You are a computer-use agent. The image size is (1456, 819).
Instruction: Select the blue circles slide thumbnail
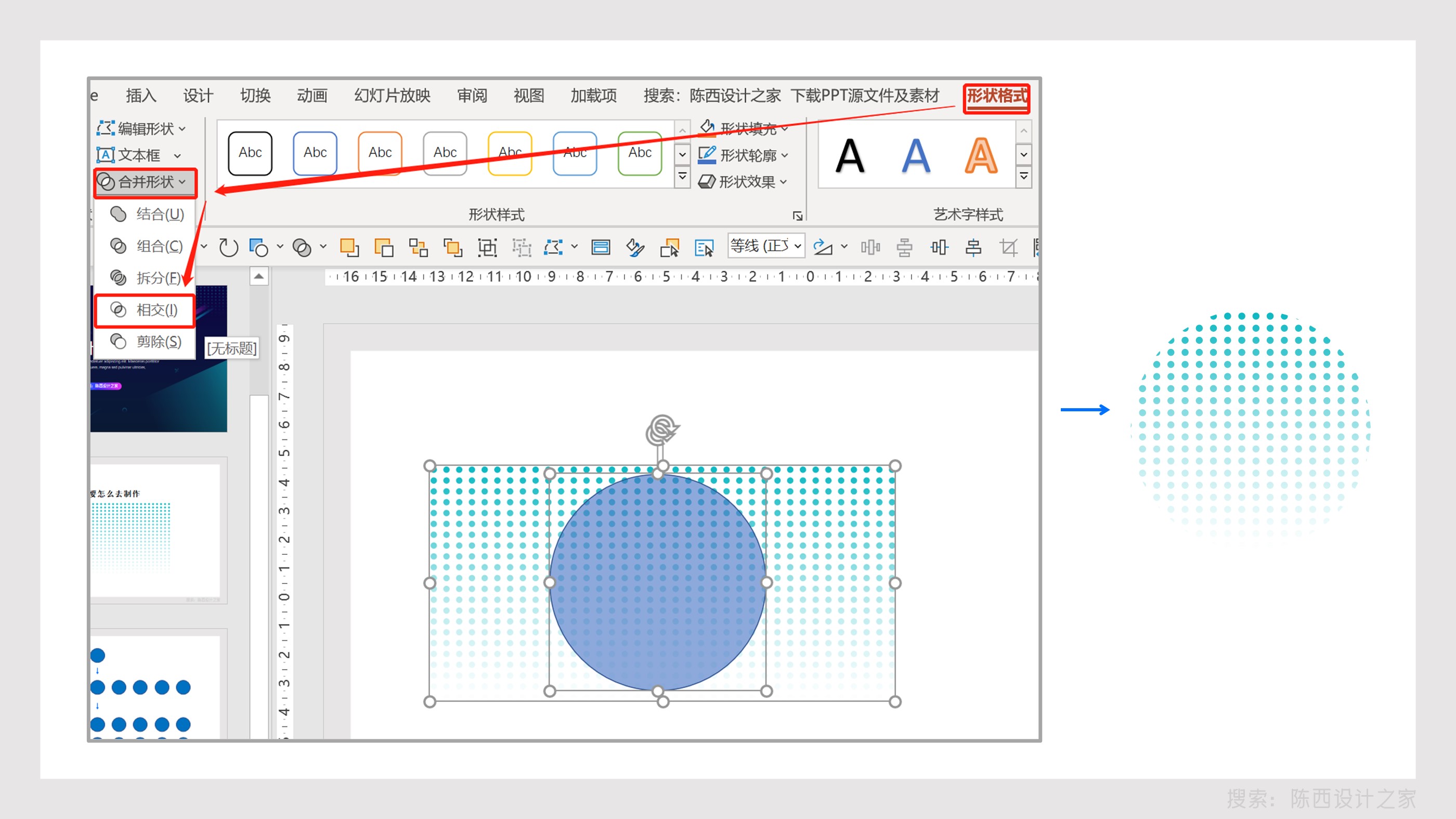[x=155, y=687]
